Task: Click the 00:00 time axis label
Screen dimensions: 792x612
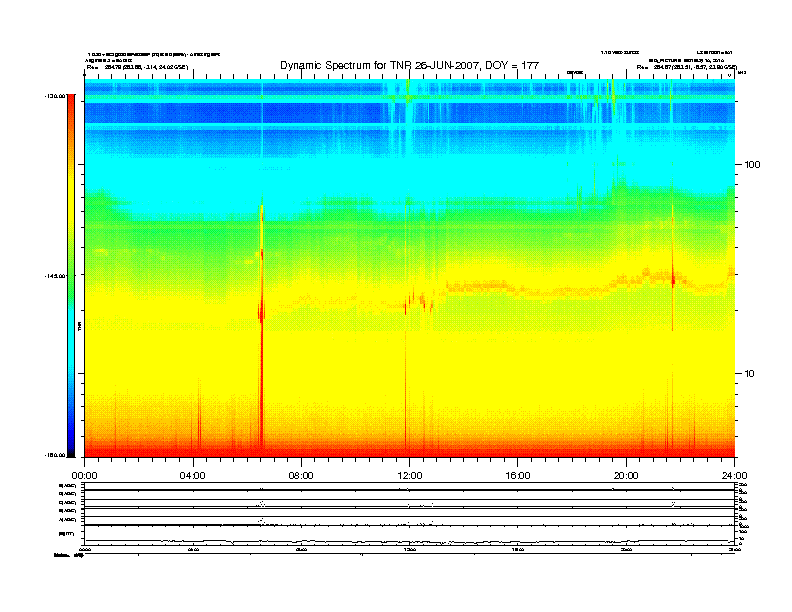Action: click(84, 476)
